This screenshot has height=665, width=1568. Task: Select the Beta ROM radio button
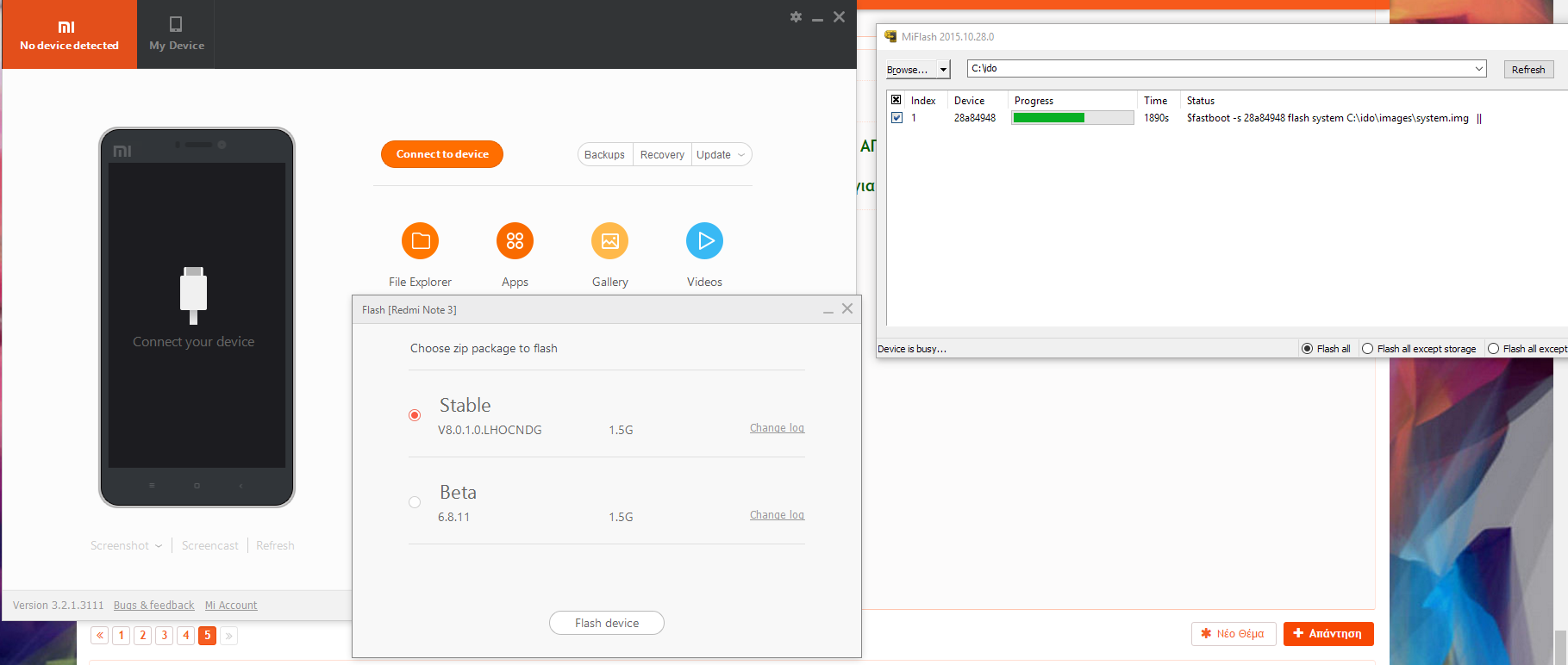(x=415, y=502)
